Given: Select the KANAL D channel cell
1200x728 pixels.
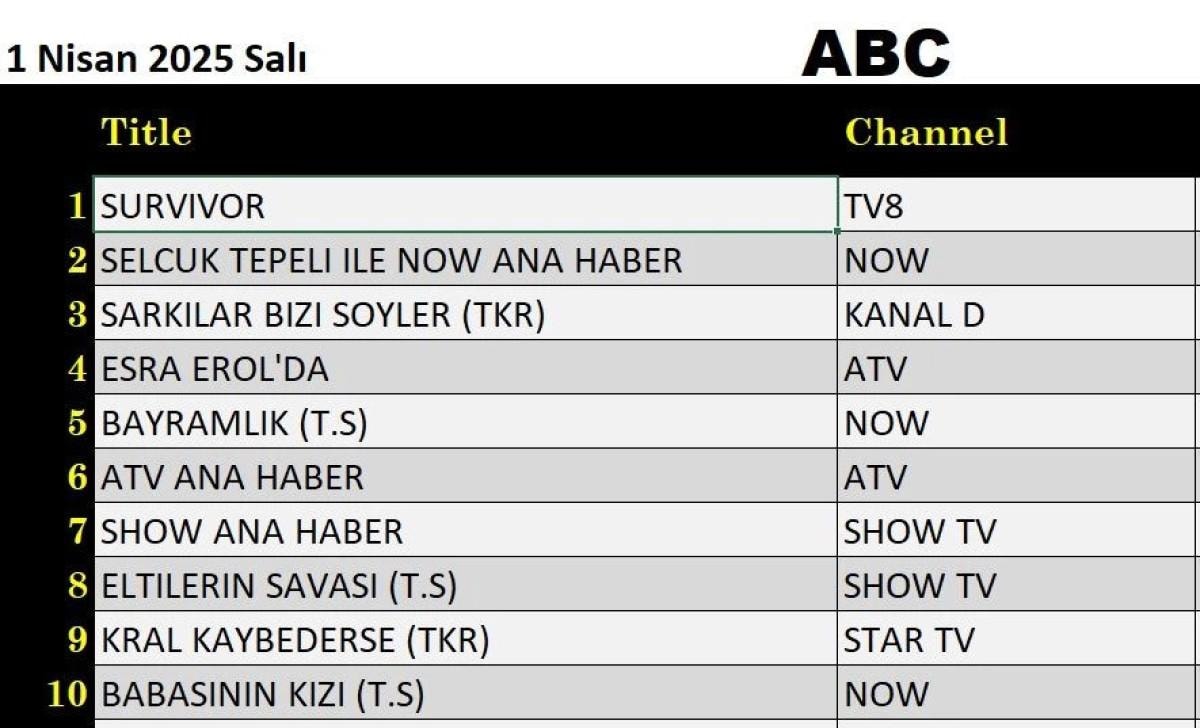Looking at the screenshot, I should 1018,314.
